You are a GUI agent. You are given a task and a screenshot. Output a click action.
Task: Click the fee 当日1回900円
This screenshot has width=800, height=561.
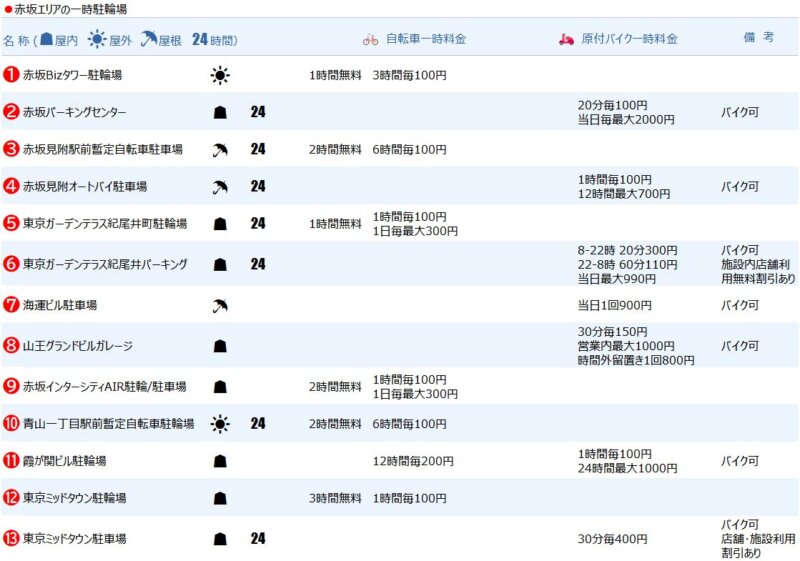click(x=615, y=305)
